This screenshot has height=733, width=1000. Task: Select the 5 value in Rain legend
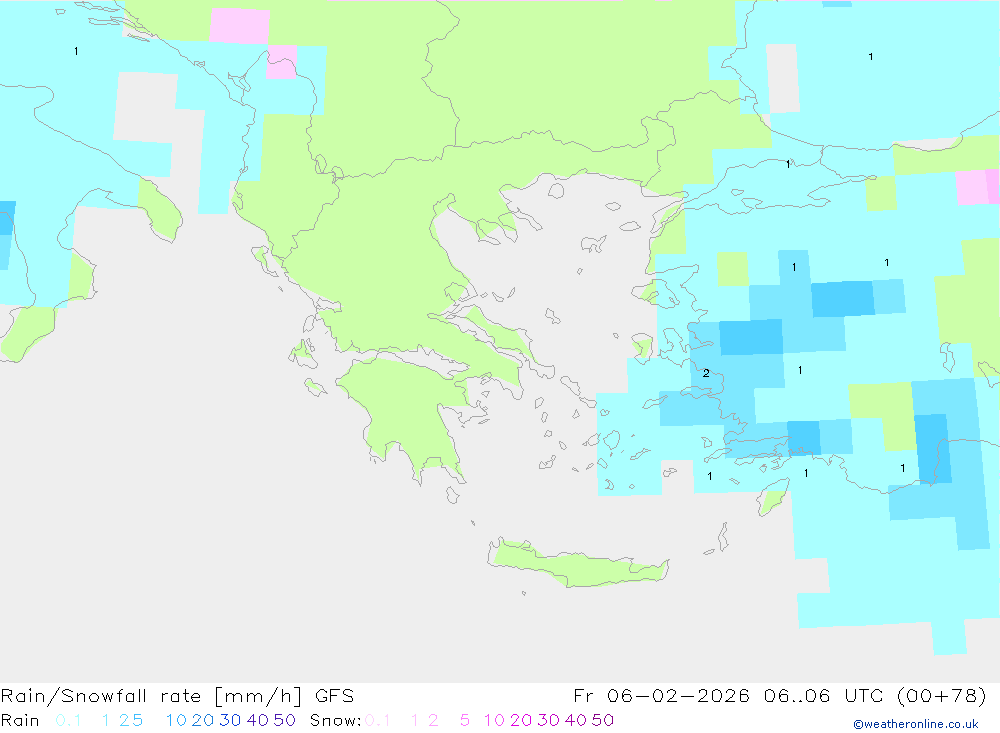pos(138,720)
